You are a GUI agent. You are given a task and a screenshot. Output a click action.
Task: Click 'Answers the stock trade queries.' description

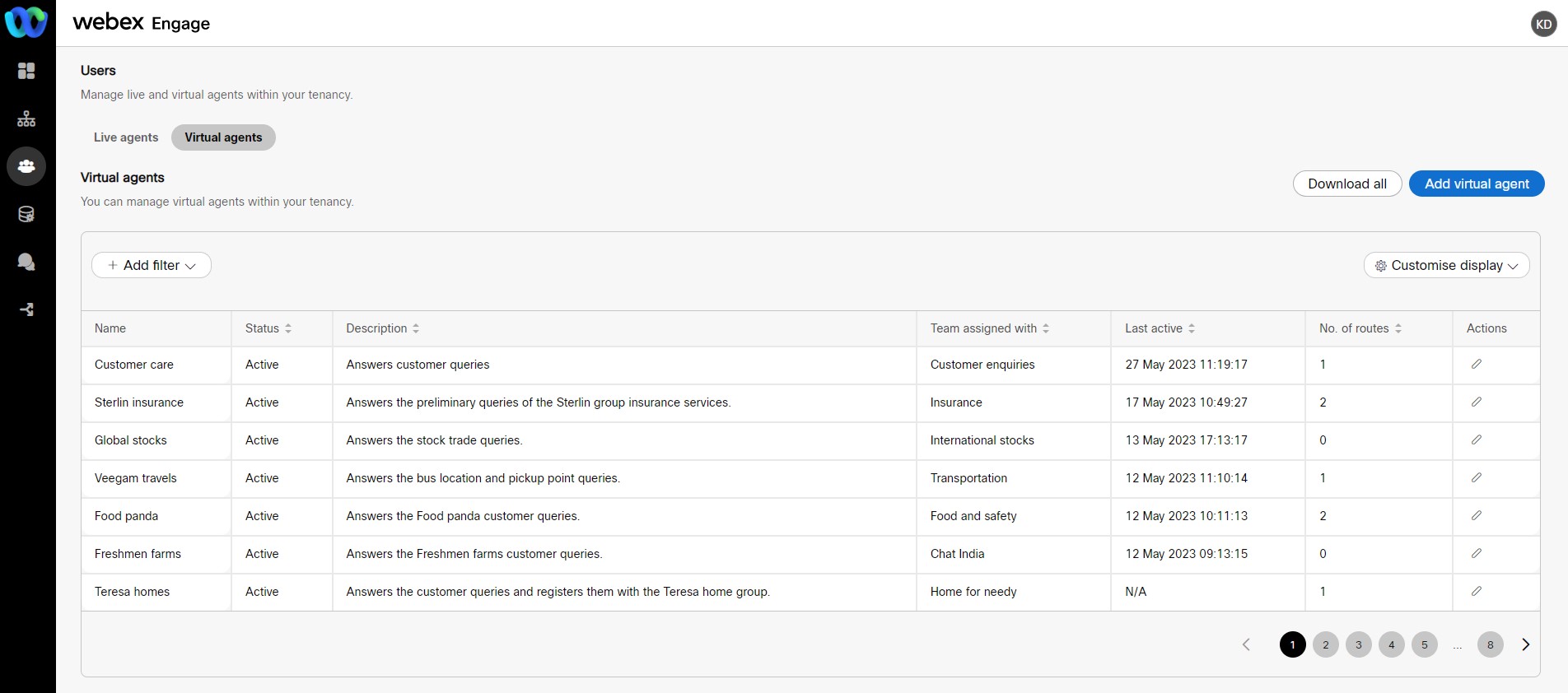coord(434,440)
